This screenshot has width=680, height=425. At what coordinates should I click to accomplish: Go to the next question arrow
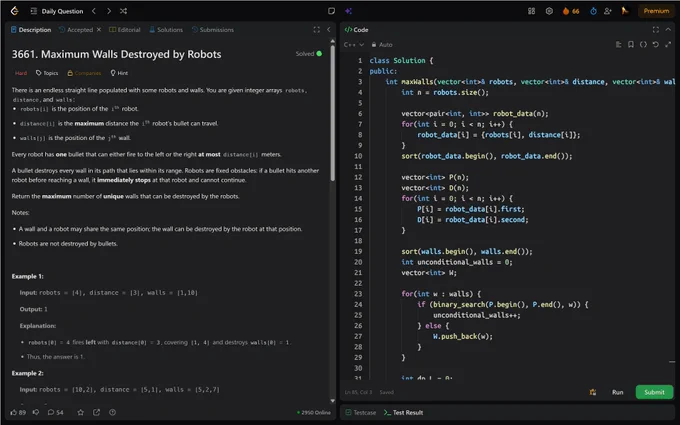coord(109,11)
